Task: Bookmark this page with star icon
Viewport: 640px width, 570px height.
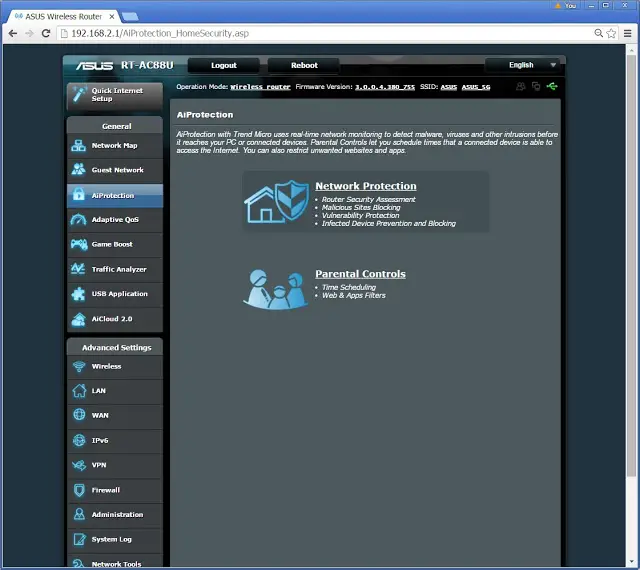Action: click(x=611, y=33)
